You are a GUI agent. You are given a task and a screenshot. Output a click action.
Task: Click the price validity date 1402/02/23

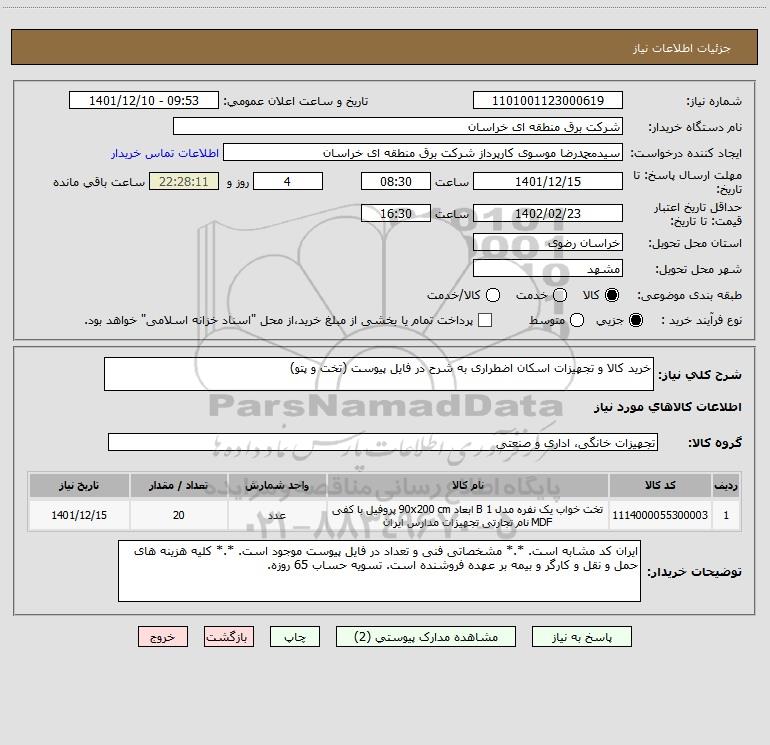tap(548, 213)
